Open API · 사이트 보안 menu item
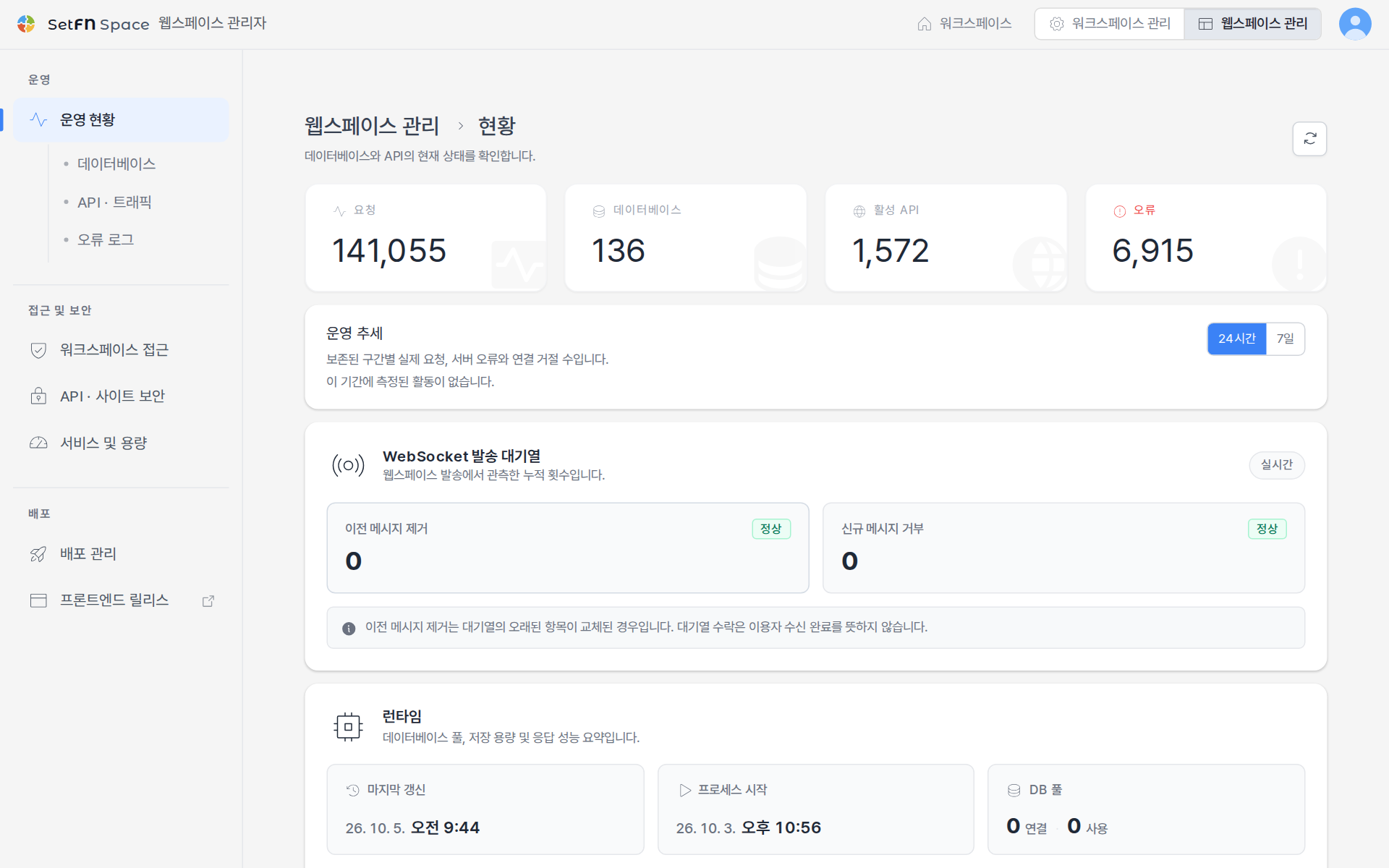The width and height of the screenshot is (1389, 868). click(121, 396)
